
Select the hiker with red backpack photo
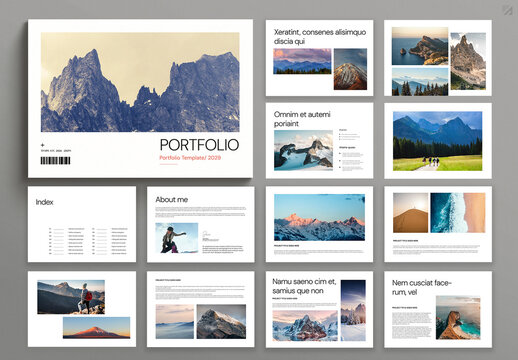pyautogui.click(x=71, y=297)
